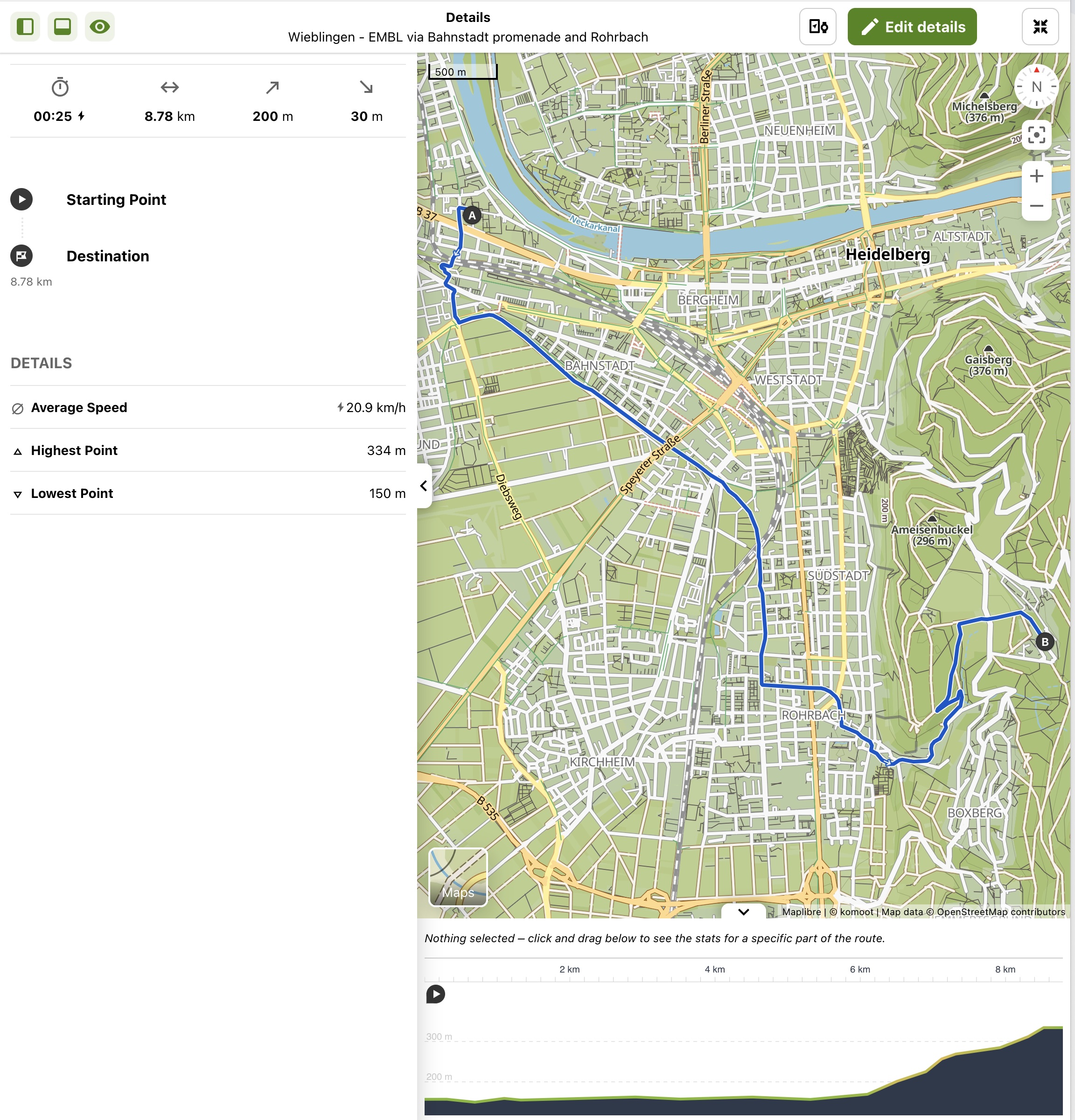The image size is (1075, 1120).
Task: Toggle the left sidebar panel layout
Action: [x=25, y=27]
